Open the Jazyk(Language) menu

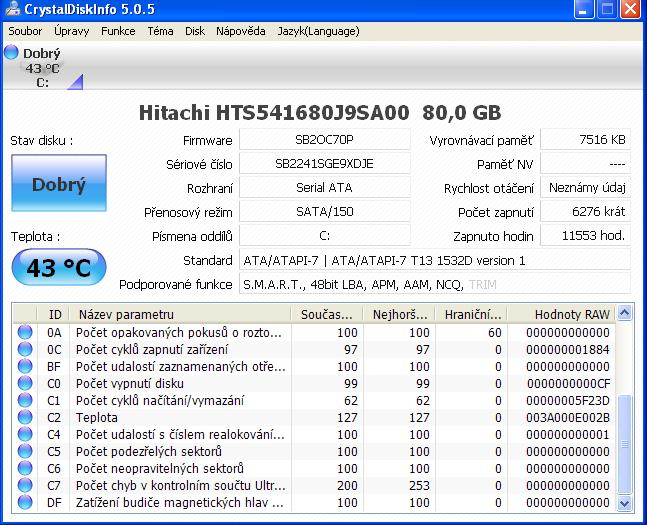318,31
